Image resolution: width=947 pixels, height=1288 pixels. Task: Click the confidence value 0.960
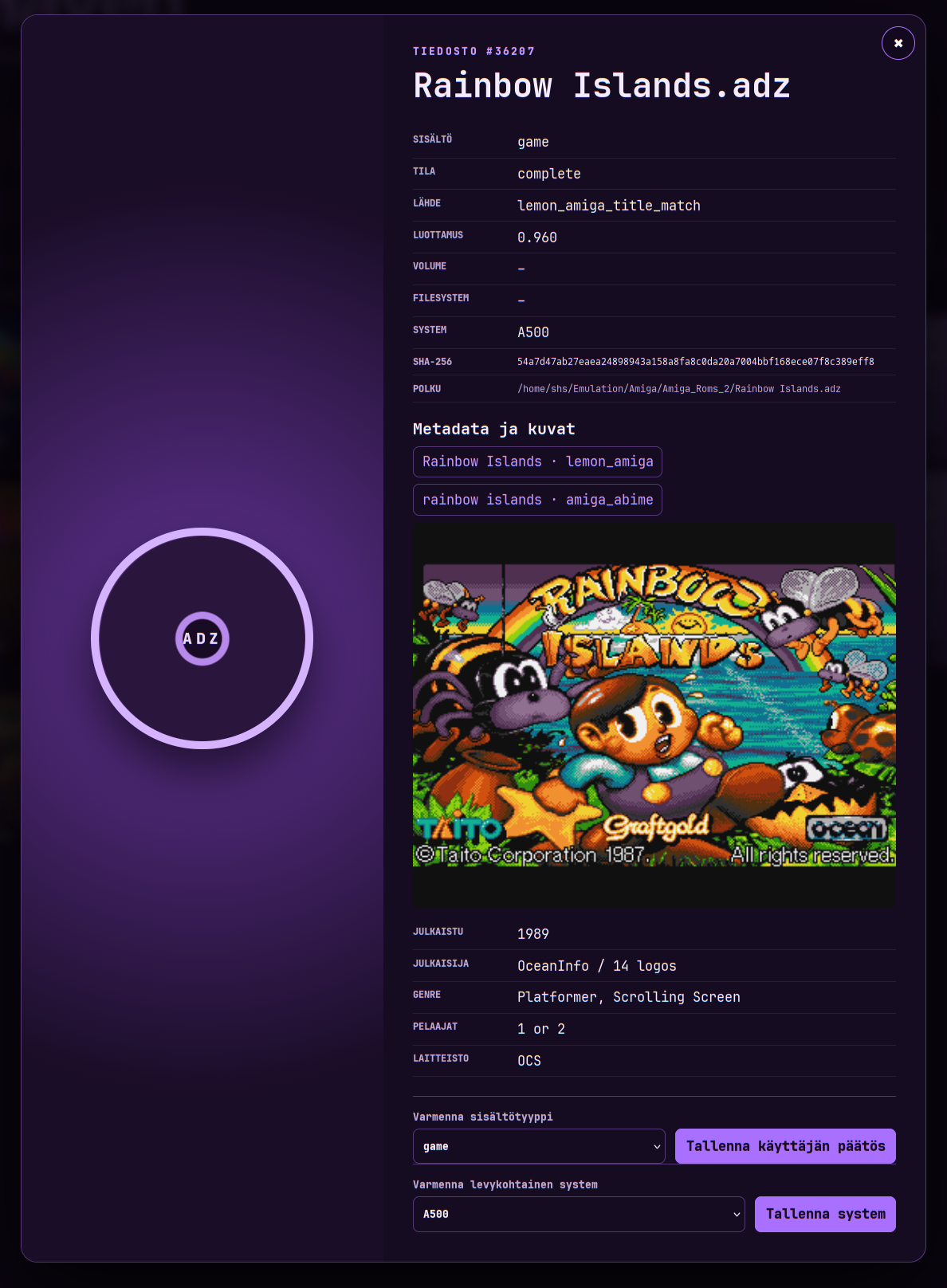click(x=537, y=238)
